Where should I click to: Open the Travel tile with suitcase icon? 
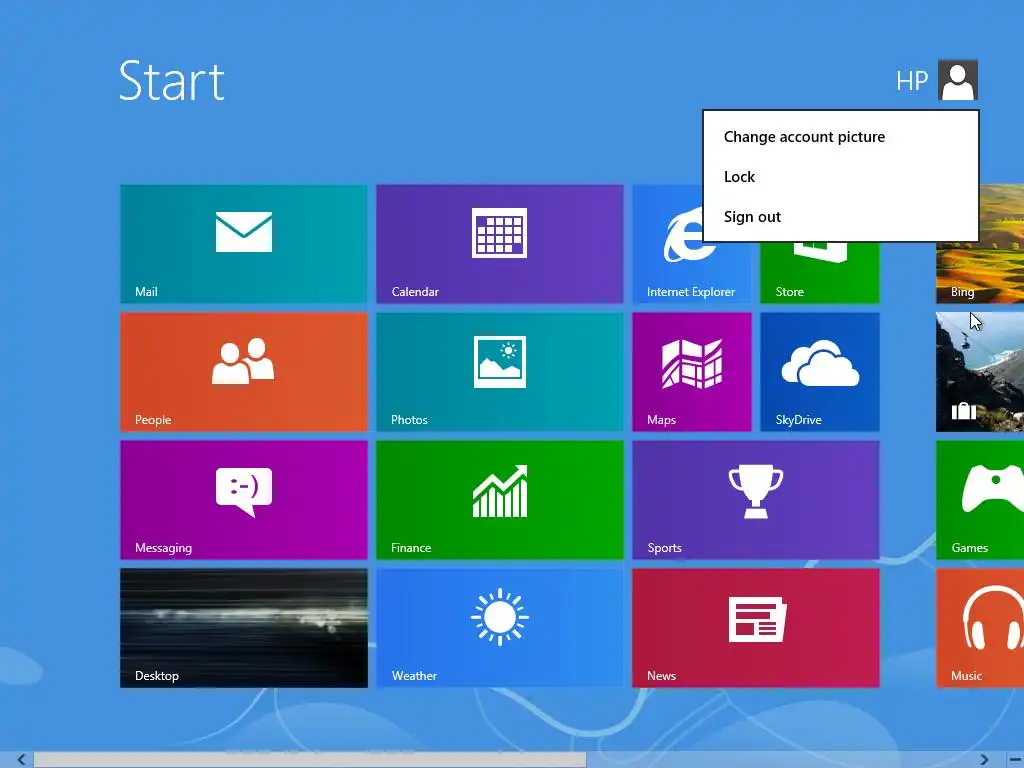[x=980, y=372]
